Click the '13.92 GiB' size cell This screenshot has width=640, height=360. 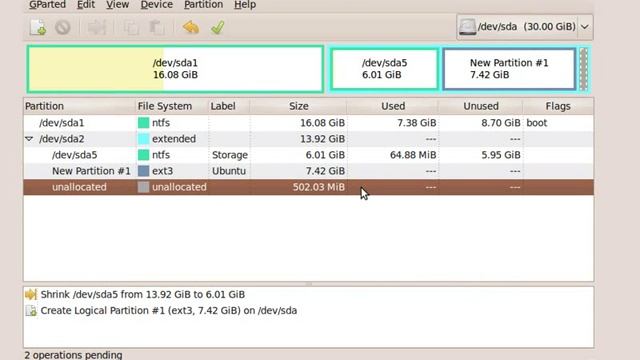322,139
